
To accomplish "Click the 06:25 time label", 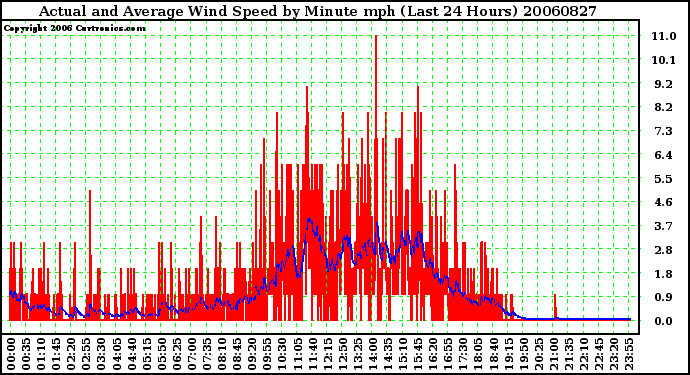I will pos(176,354).
